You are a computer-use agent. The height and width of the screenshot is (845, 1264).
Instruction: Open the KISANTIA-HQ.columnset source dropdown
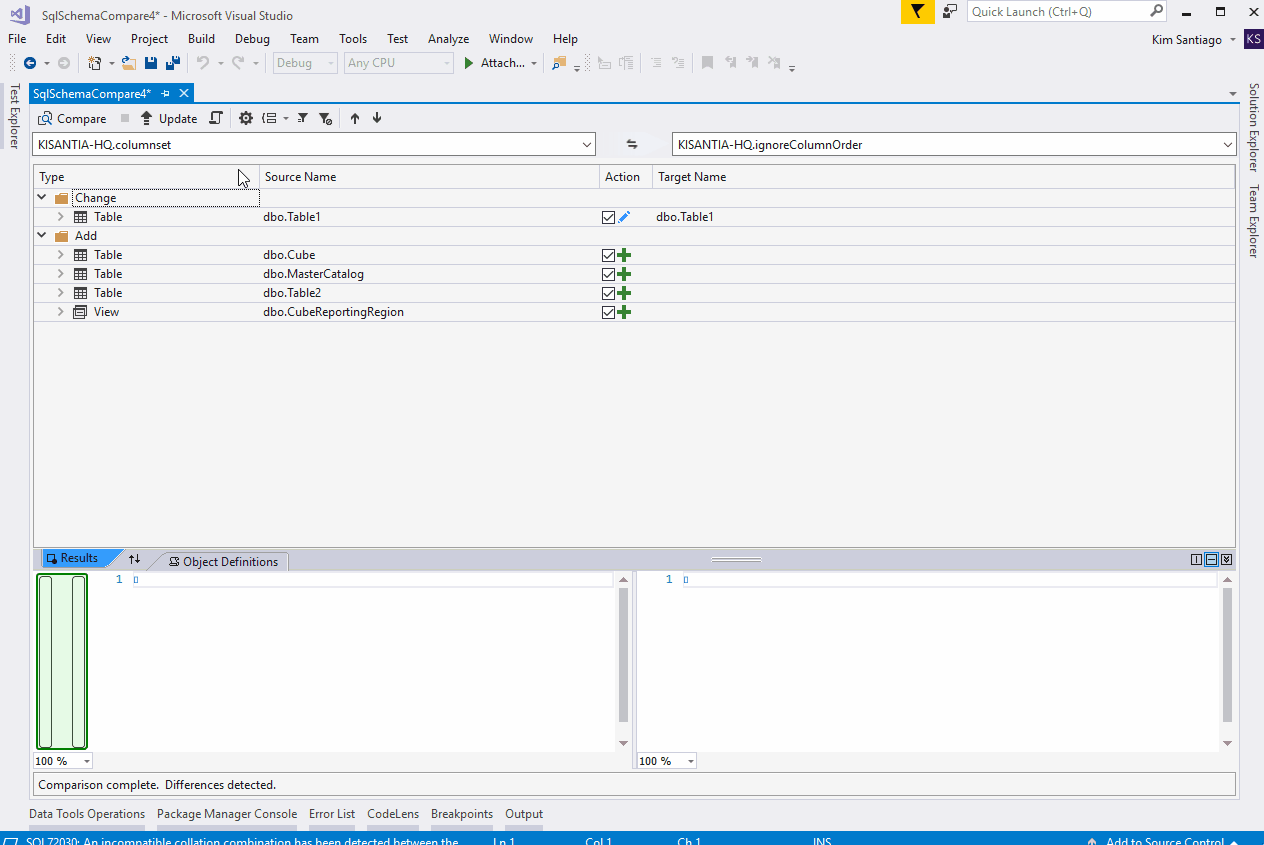click(587, 145)
